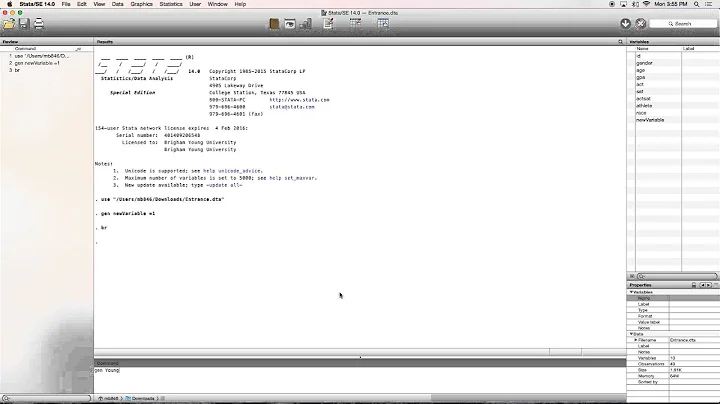This screenshot has height=404, width=720.
Task: Collapse the Variables section in Properties
Action: click(632, 292)
